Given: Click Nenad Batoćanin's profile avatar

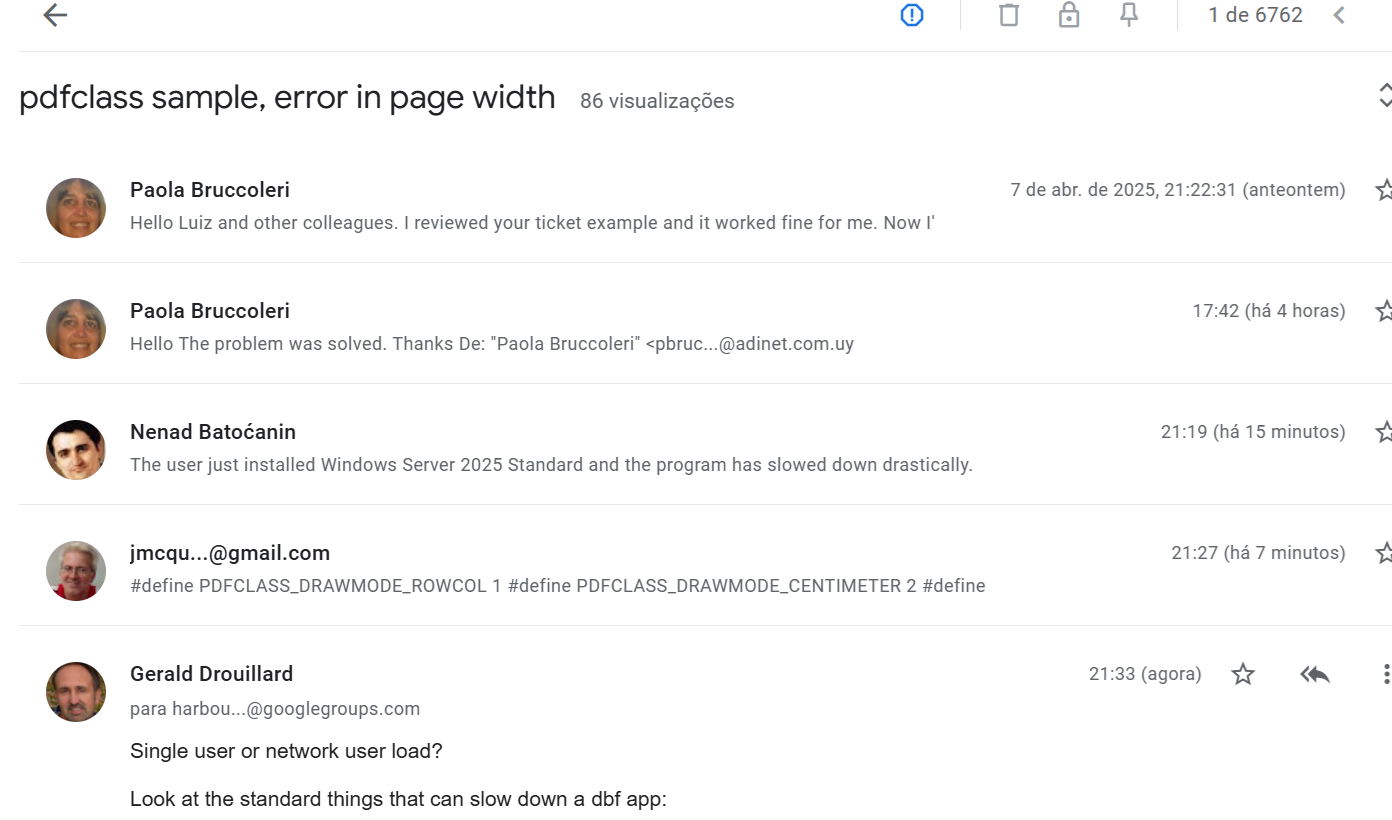Looking at the screenshot, I should 76,450.
